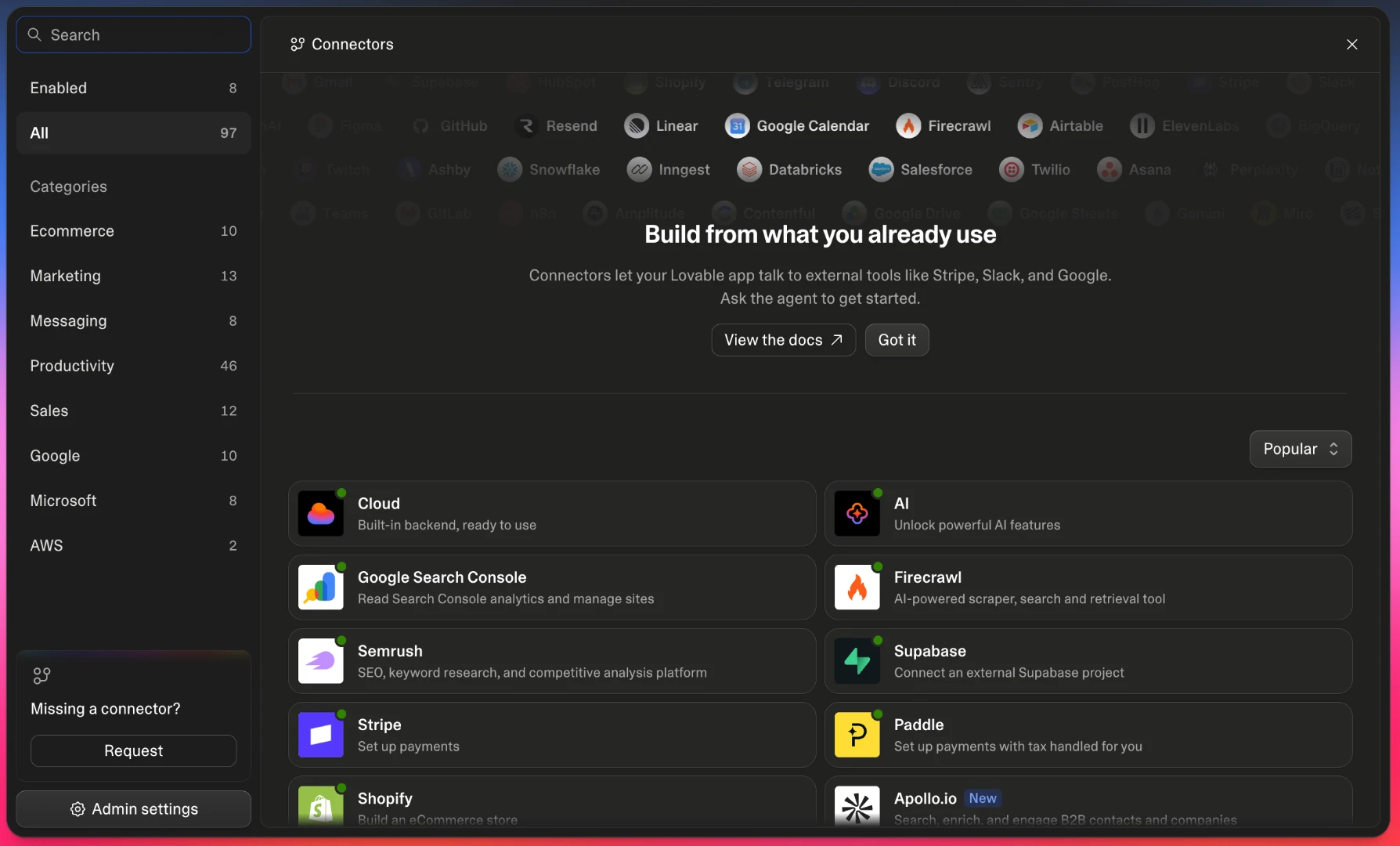Select the Stripe connector title
Viewport: 1400px width, 846px height.
[380, 725]
